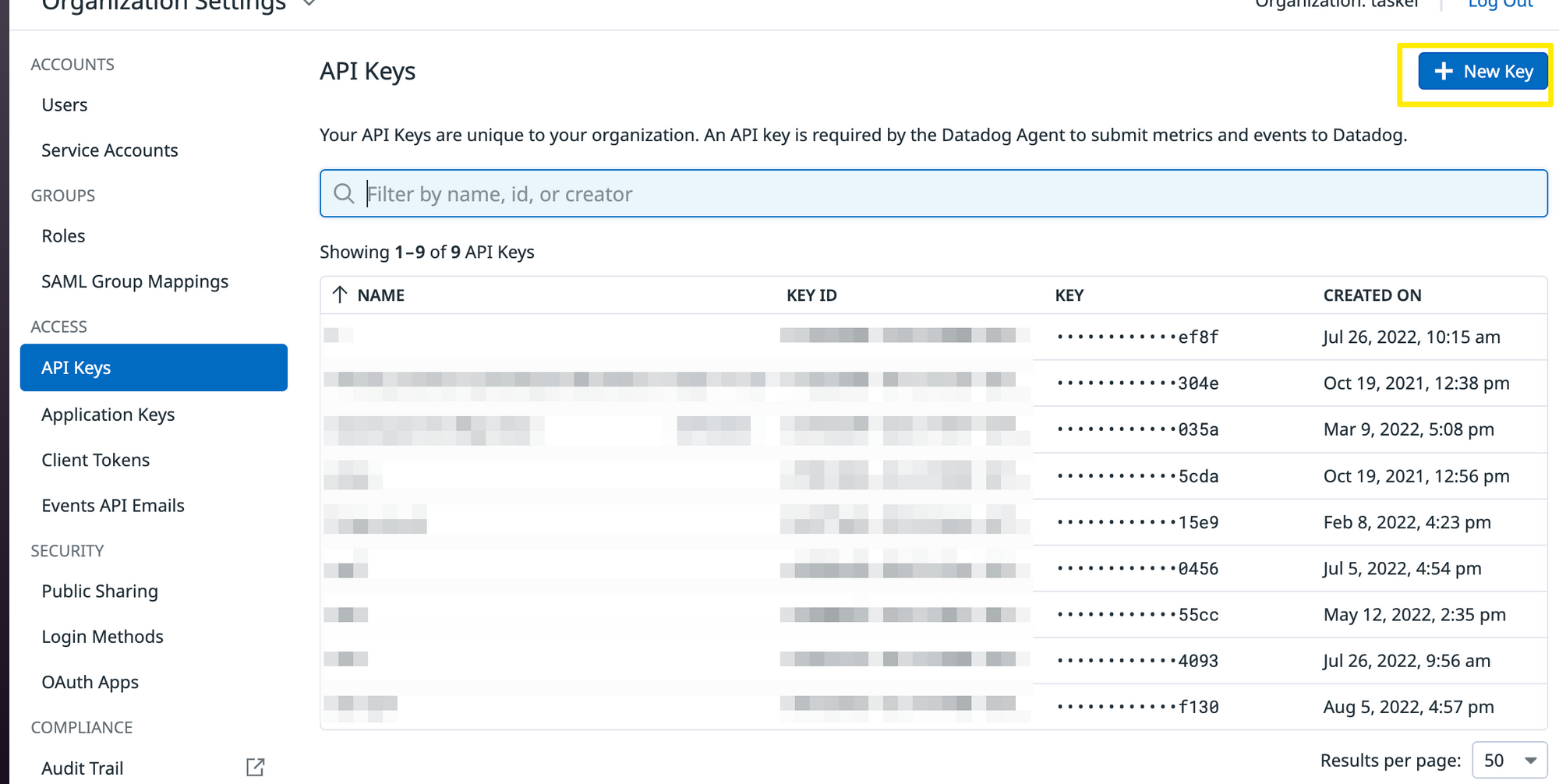Image resolution: width=1559 pixels, height=784 pixels.
Task: Select the API key ending in ef8f
Action: point(1138,337)
